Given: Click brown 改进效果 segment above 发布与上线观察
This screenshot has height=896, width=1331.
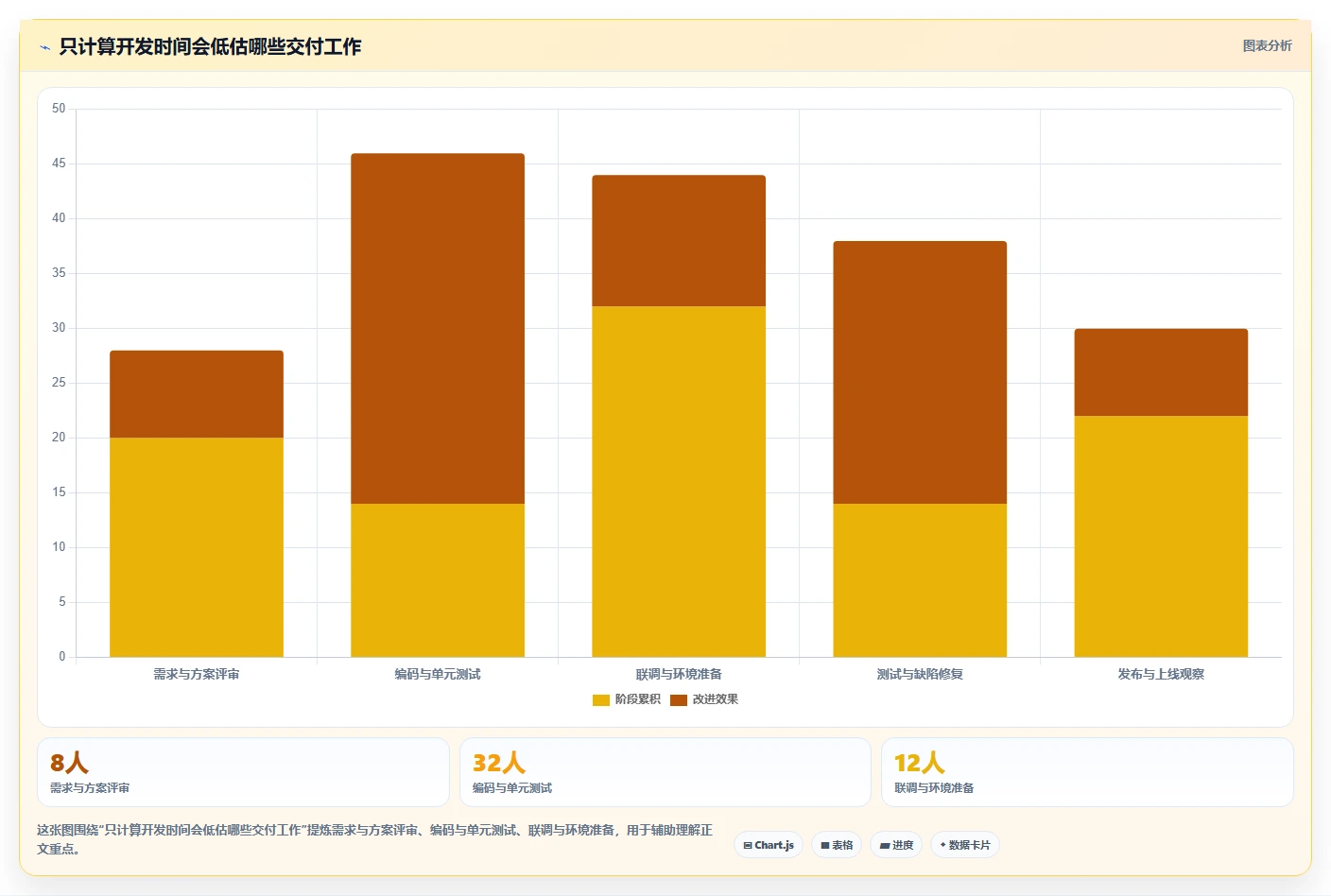Looking at the screenshot, I should [1161, 372].
